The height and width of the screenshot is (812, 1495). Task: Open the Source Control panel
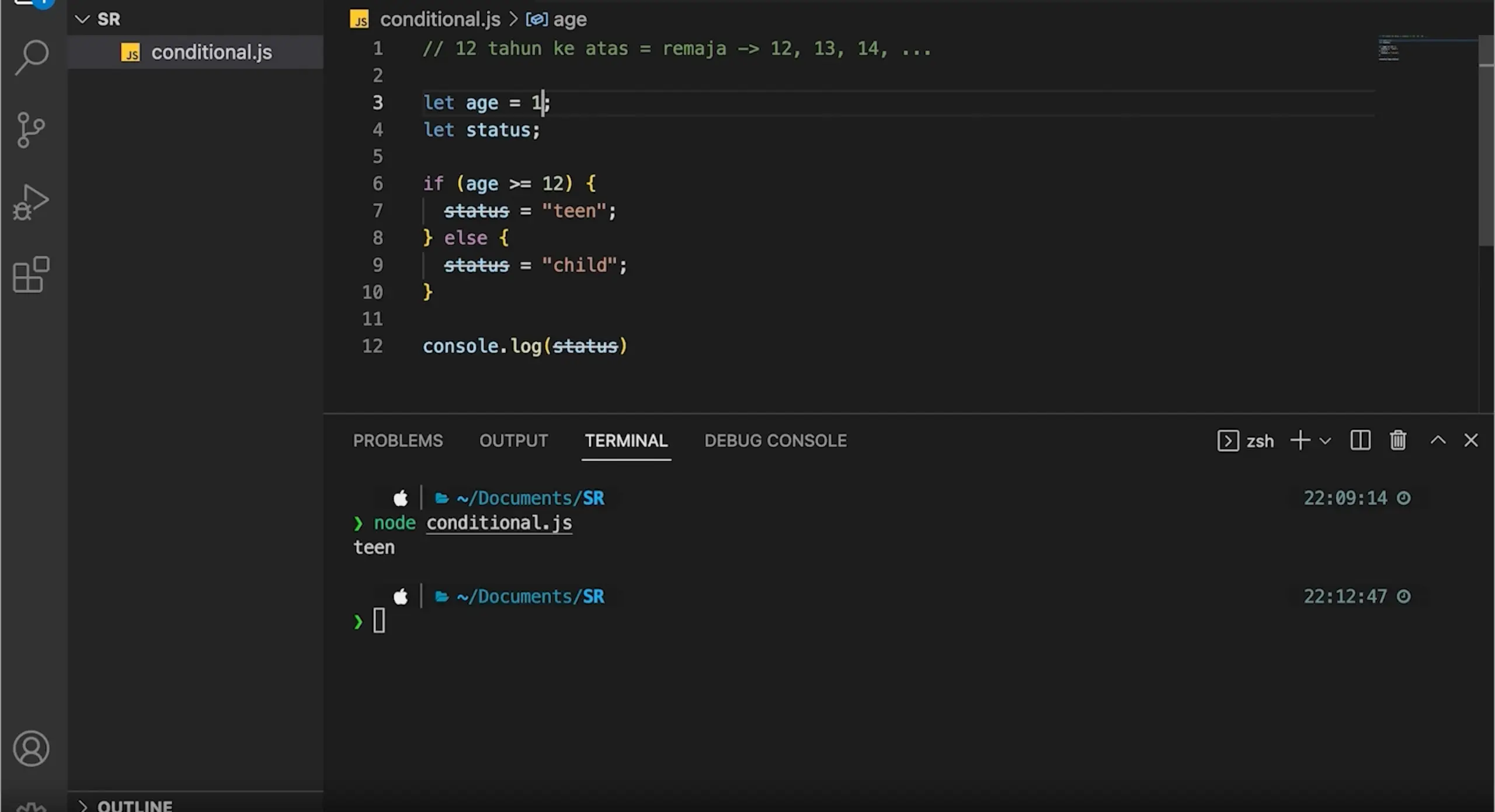coord(30,128)
